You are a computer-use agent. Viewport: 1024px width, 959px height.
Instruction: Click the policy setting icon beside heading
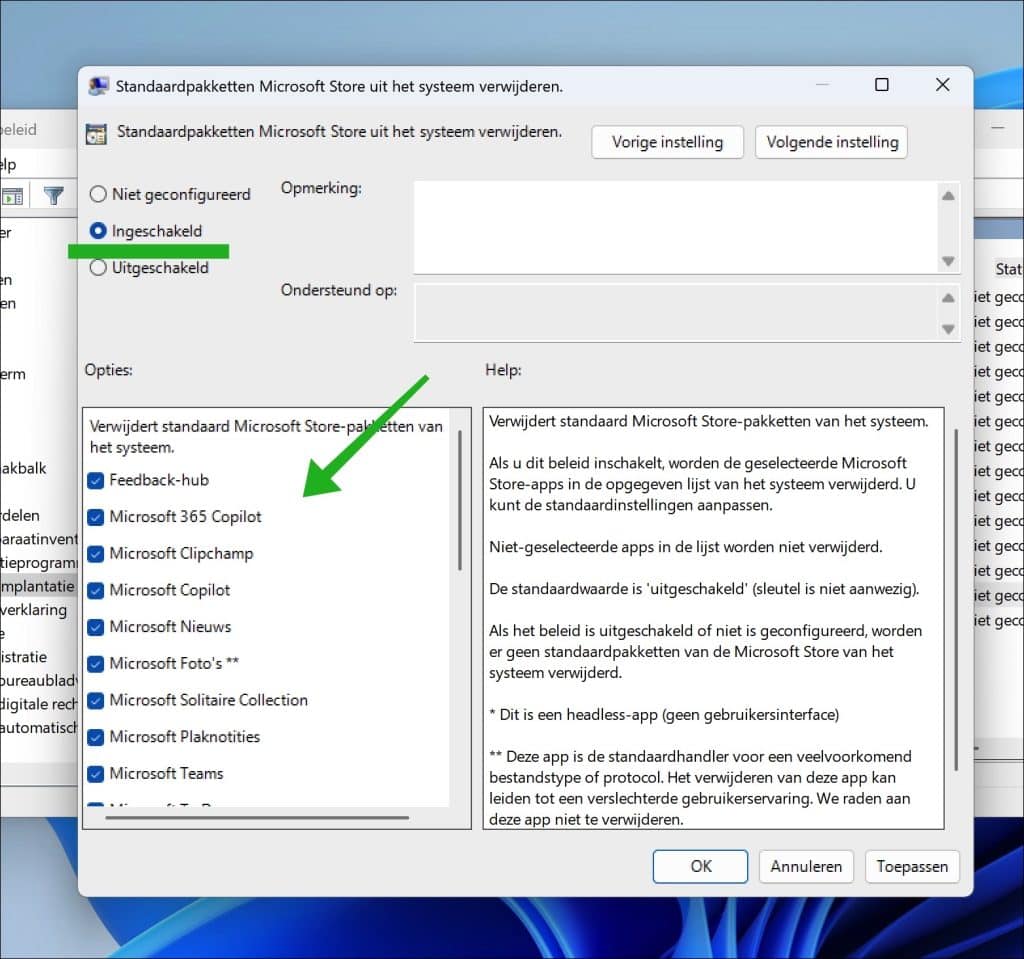tap(97, 133)
